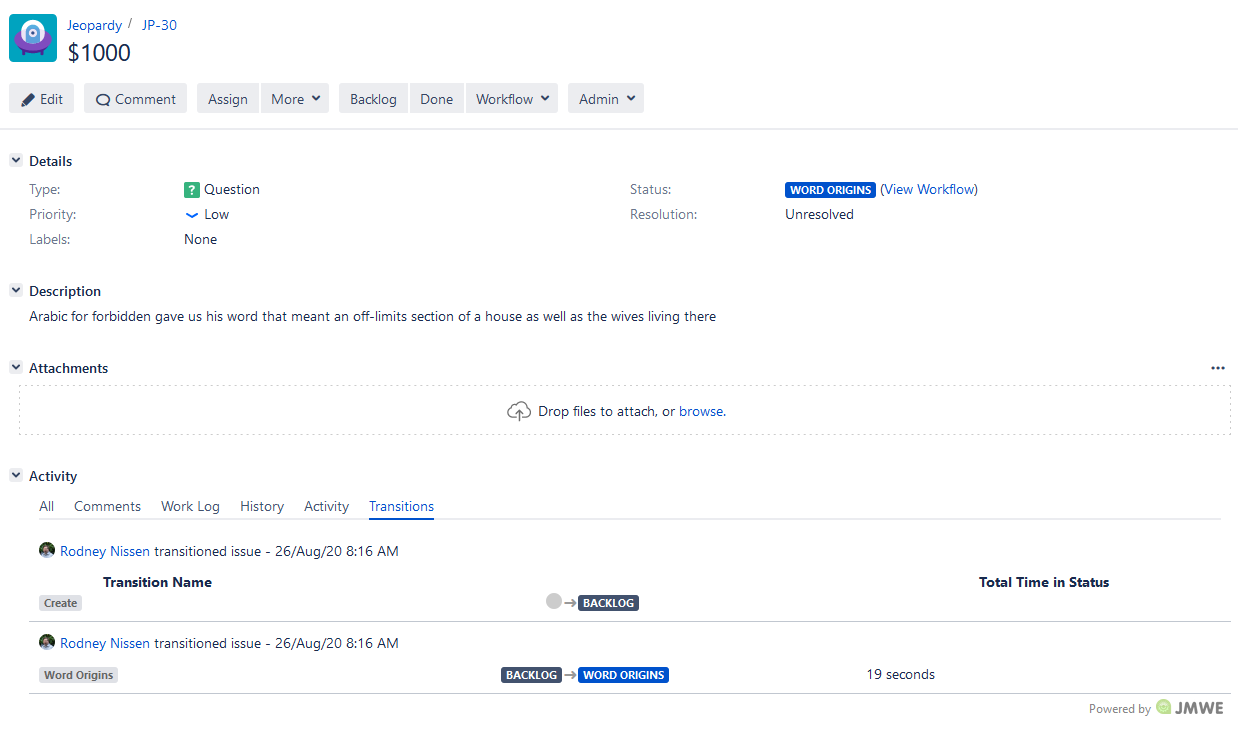Click the browse link to attach files
This screenshot has height=730, width=1238.
click(x=700, y=410)
